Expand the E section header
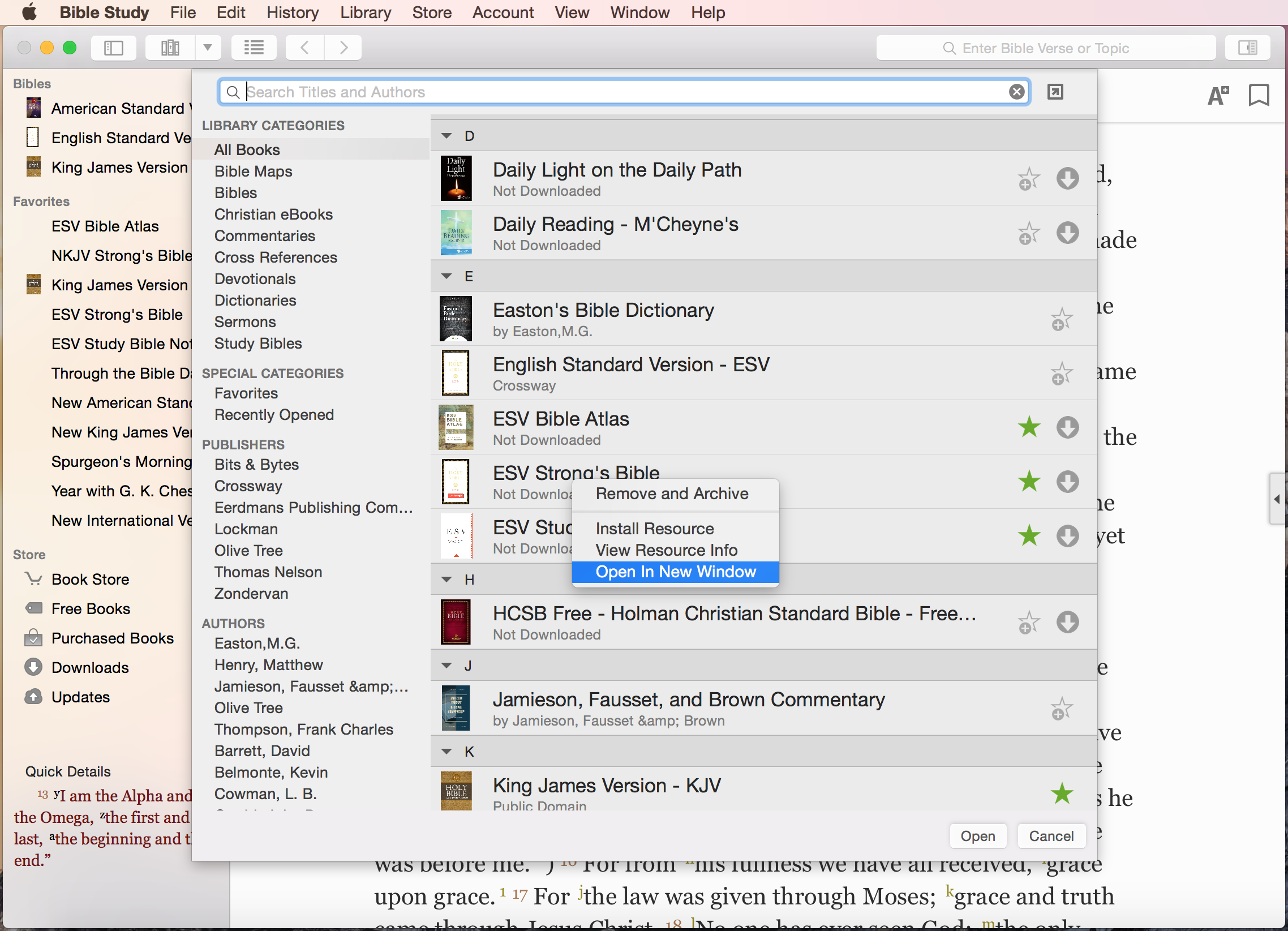 point(447,277)
